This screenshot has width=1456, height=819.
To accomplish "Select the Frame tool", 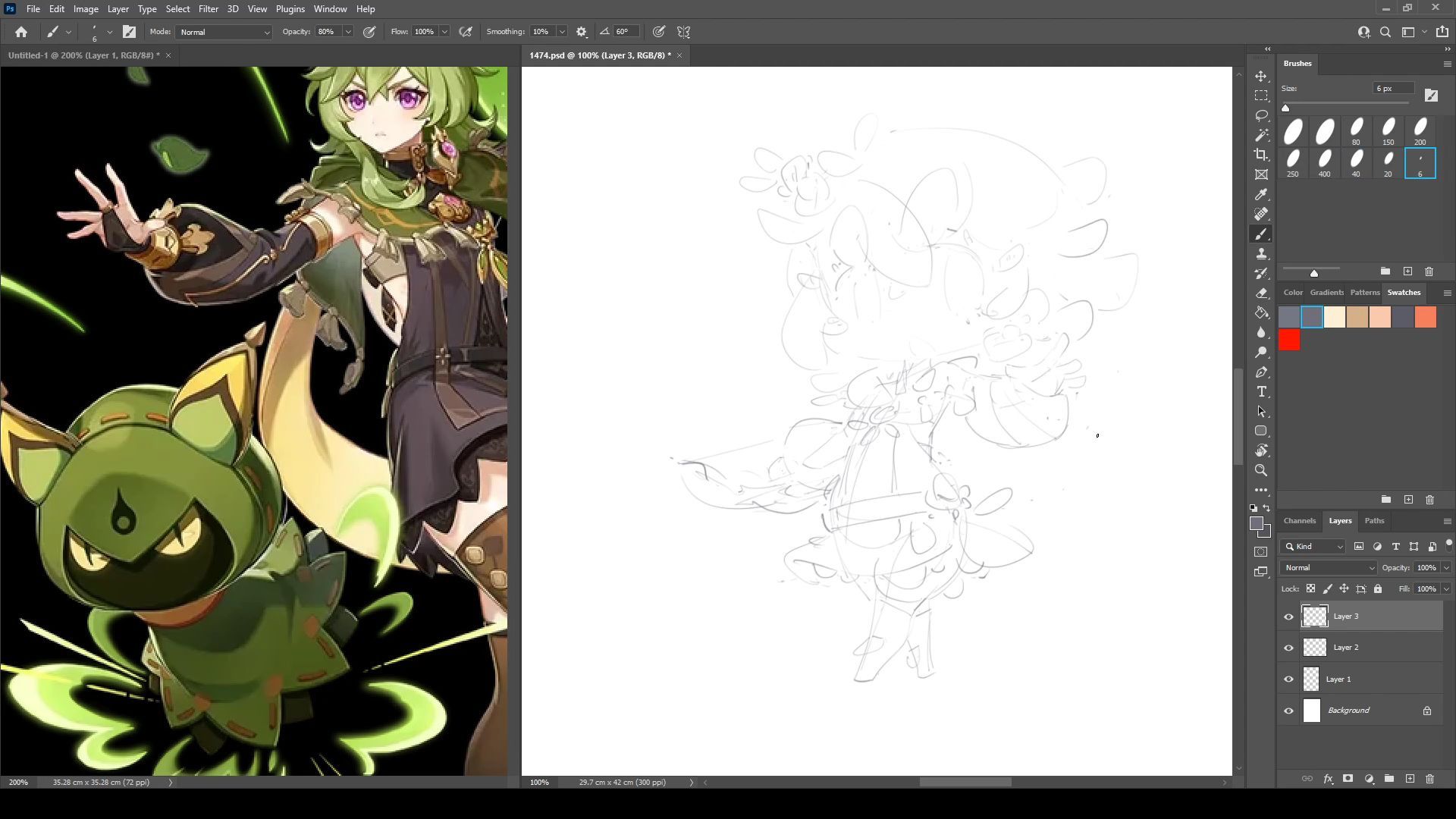I will click(x=1261, y=175).
